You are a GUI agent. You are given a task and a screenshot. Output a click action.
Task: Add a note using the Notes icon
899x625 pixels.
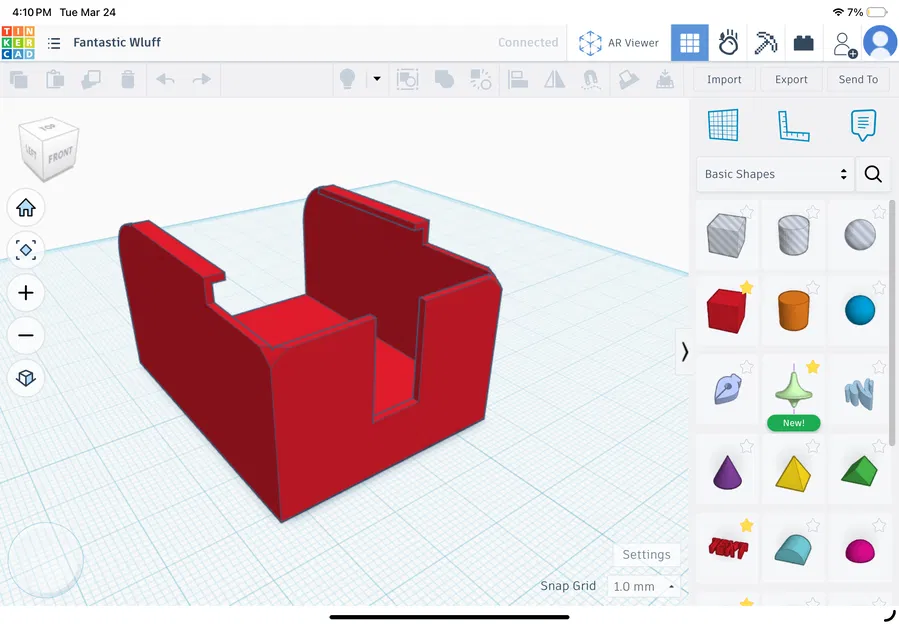863,125
